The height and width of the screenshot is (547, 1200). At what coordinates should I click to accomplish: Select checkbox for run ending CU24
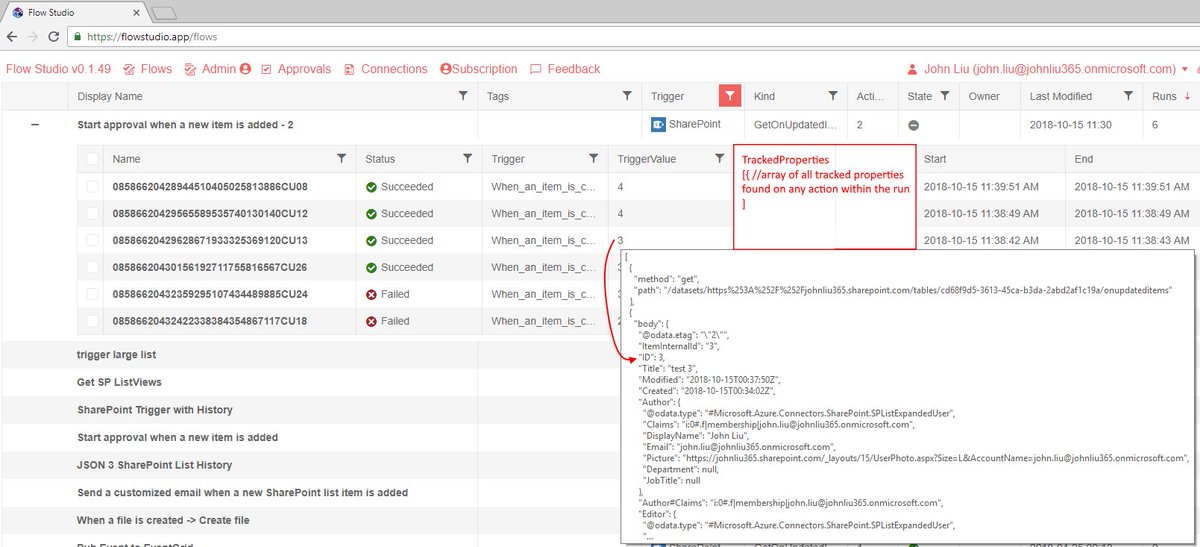[93, 295]
